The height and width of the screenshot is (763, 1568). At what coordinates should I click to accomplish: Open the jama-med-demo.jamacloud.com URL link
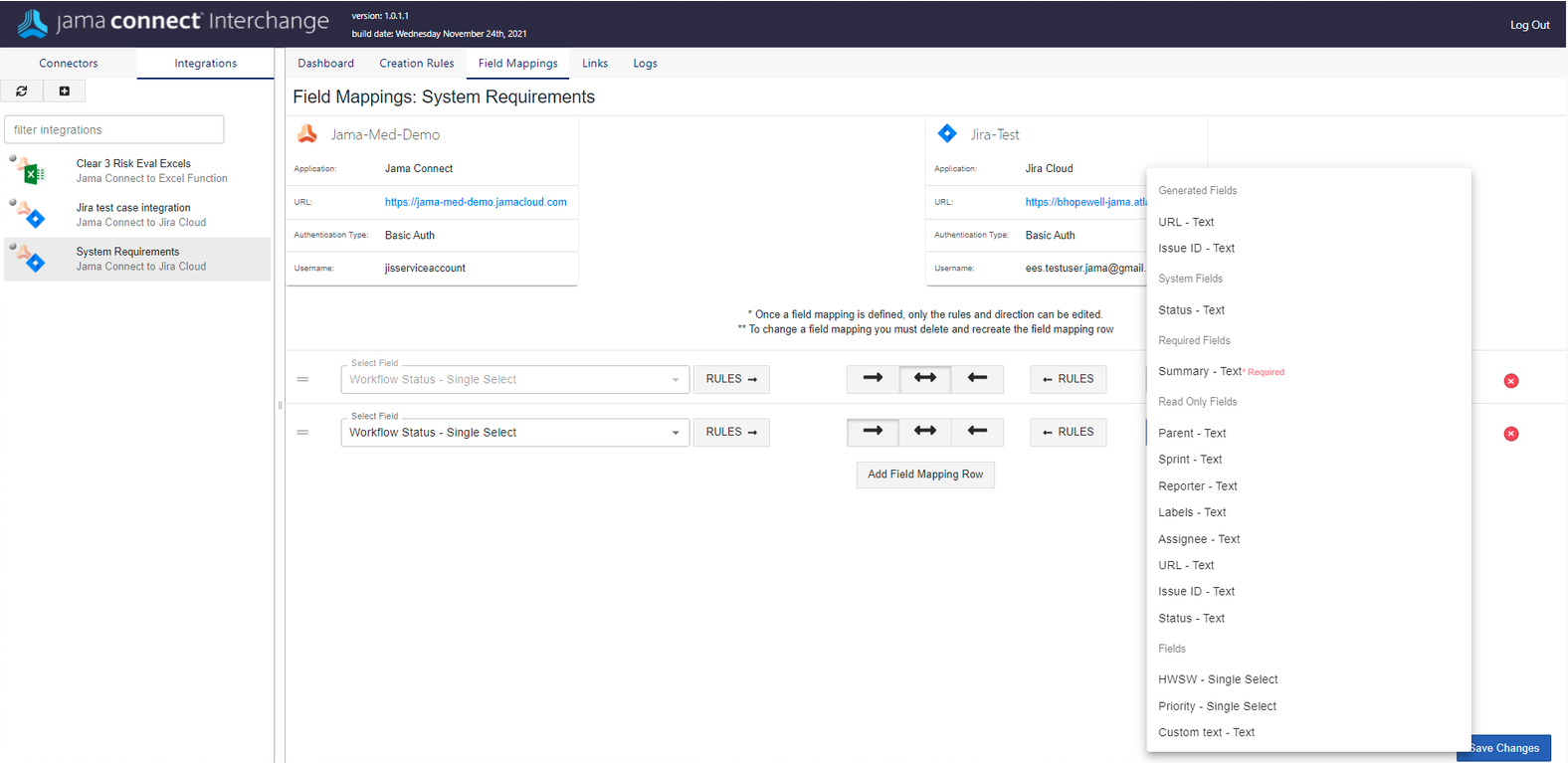(476, 202)
